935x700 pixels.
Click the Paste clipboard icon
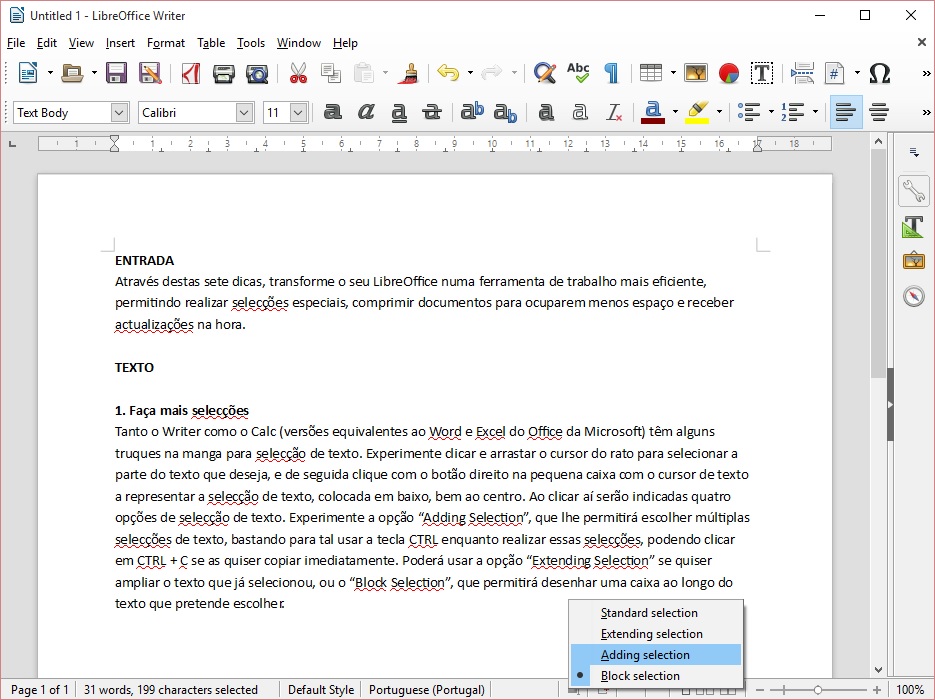364,73
